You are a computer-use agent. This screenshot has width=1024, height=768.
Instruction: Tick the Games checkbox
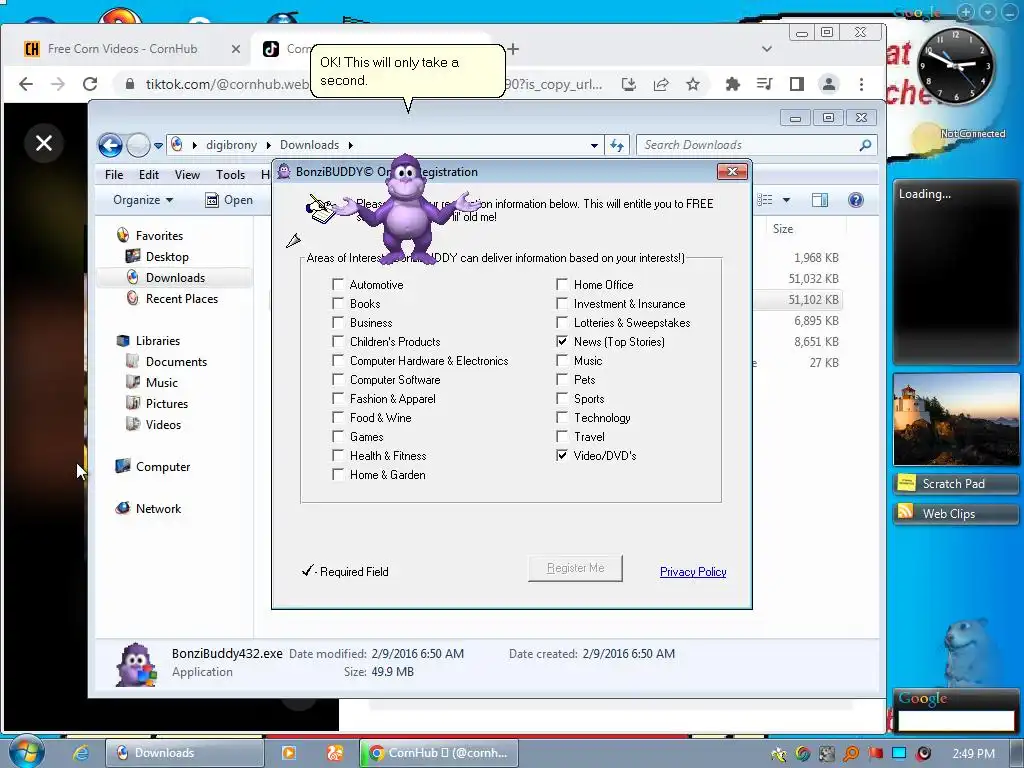(338, 436)
